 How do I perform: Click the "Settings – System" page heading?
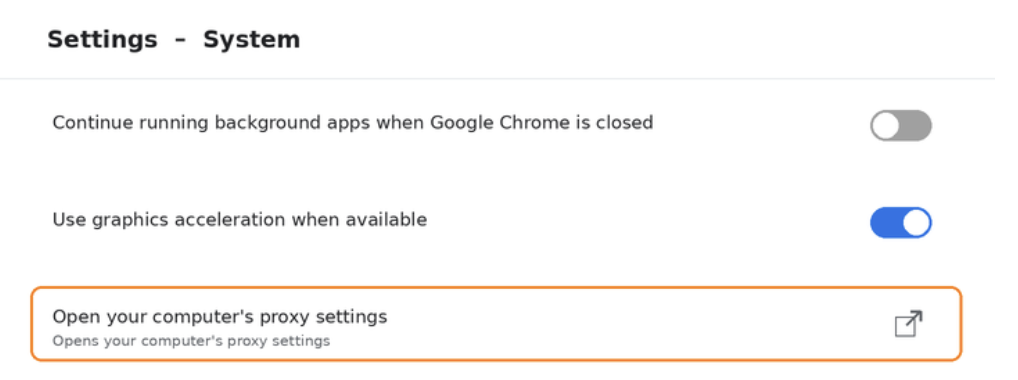click(x=173, y=40)
